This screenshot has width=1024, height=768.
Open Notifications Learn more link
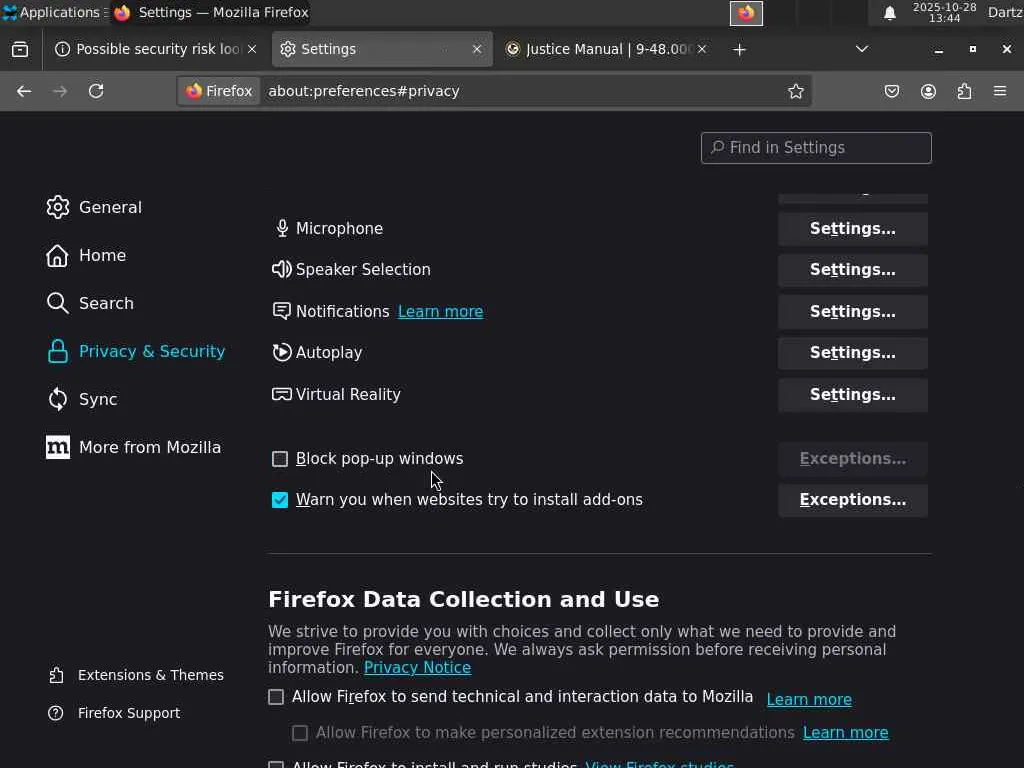(x=440, y=312)
